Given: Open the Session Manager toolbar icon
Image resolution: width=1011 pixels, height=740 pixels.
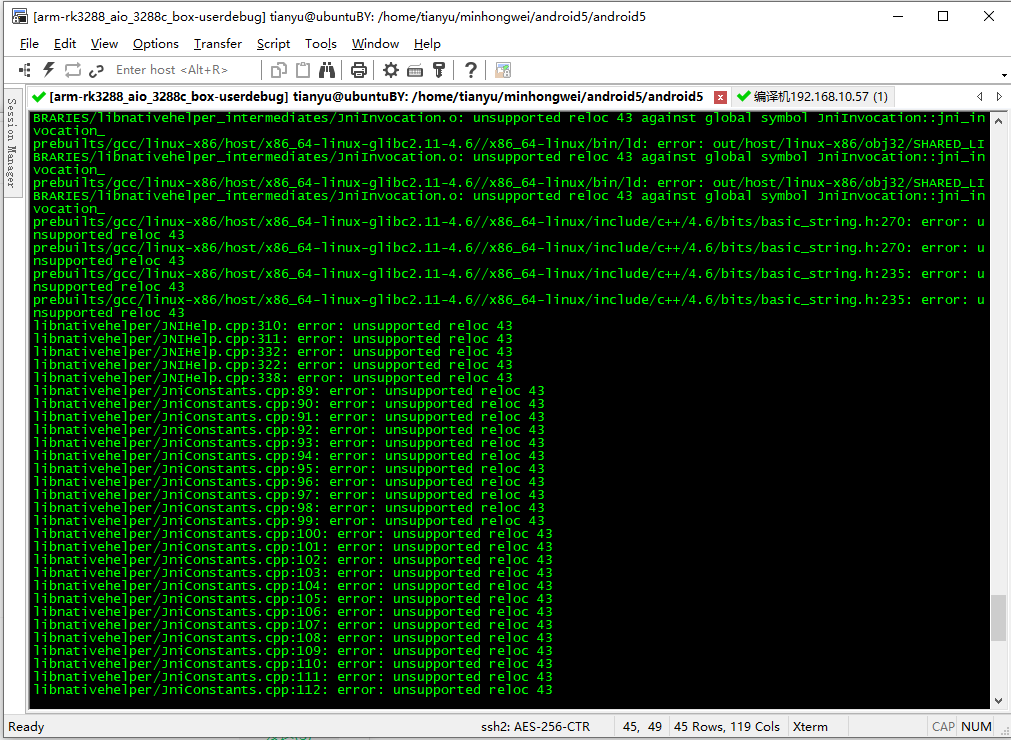Looking at the screenshot, I should (25, 70).
